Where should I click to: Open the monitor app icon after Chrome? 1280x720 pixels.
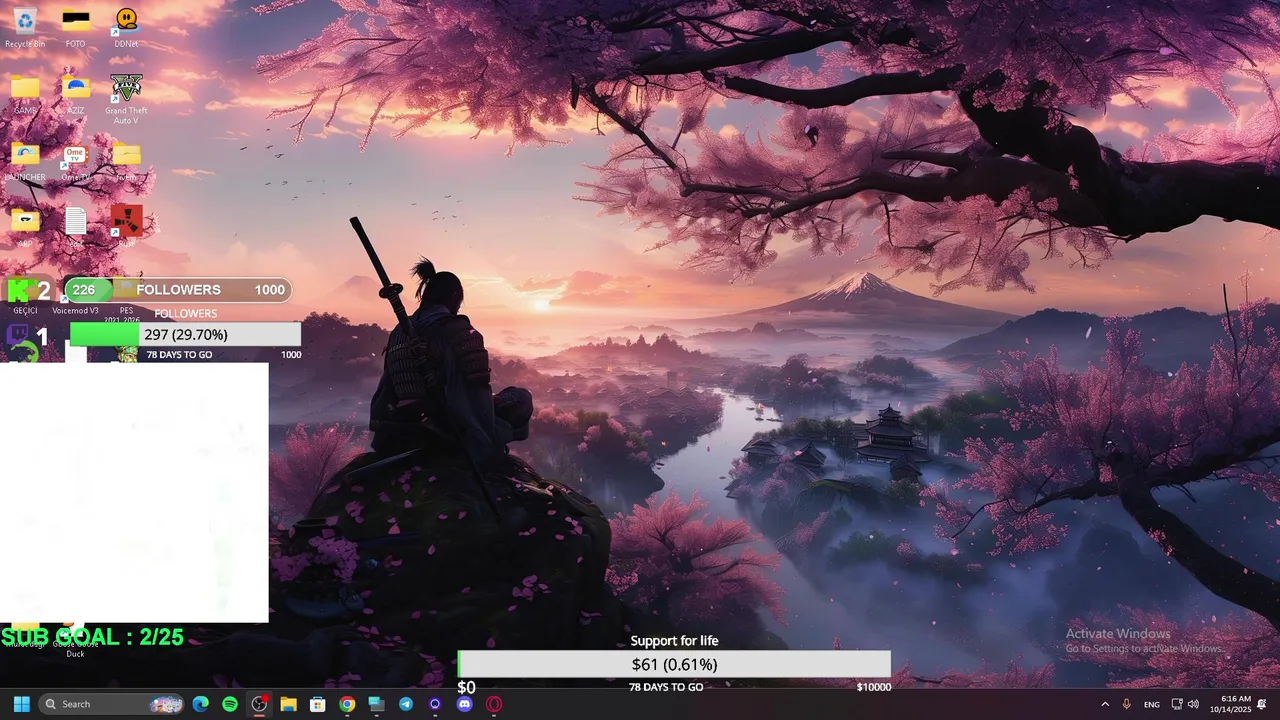(x=376, y=704)
